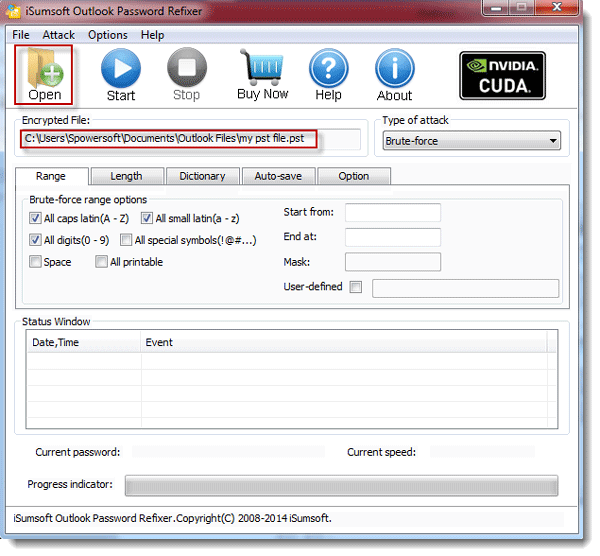Open the Options menu

click(x=108, y=35)
